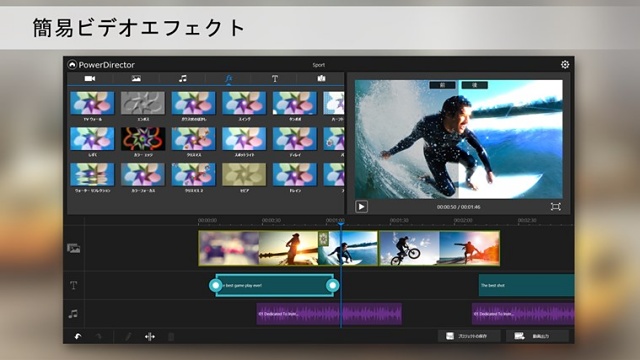Viewport: 640px width, 360px height.
Task: Choose the grayscale emboss effect thumbnail
Action: pyautogui.click(x=143, y=103)
